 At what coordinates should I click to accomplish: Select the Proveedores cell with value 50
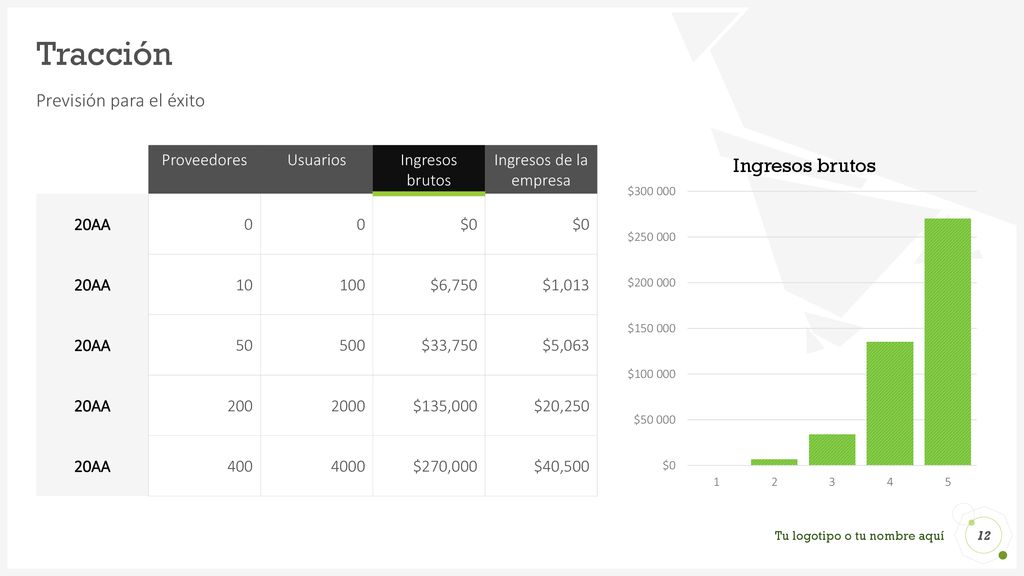tap(204, 345)
